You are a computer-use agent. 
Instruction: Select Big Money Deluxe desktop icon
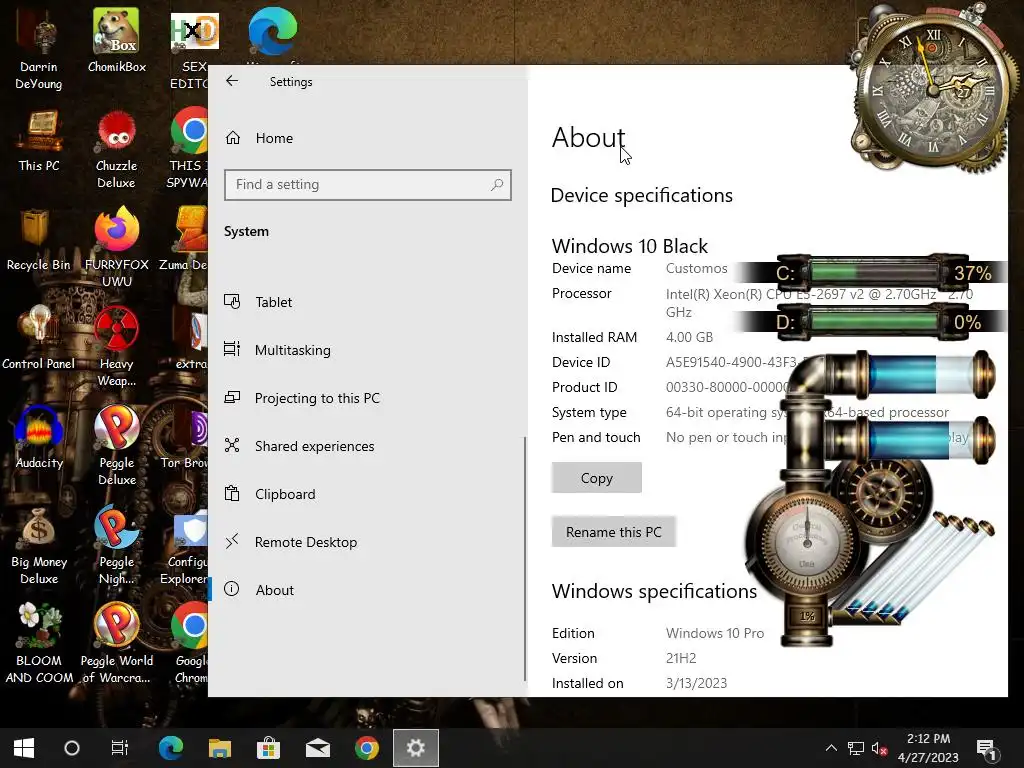pyautogui.click(x=39, y=546)
